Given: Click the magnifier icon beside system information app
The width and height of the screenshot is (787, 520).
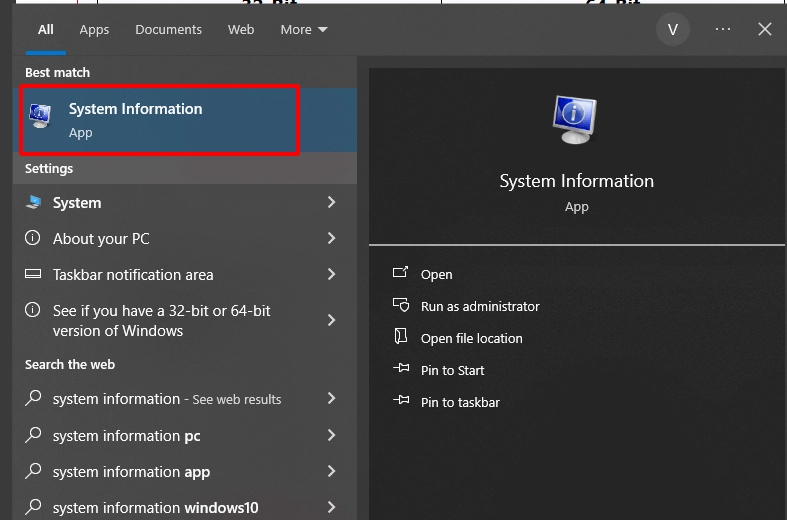Looking at the screenshot, I should tap(33, 471).
